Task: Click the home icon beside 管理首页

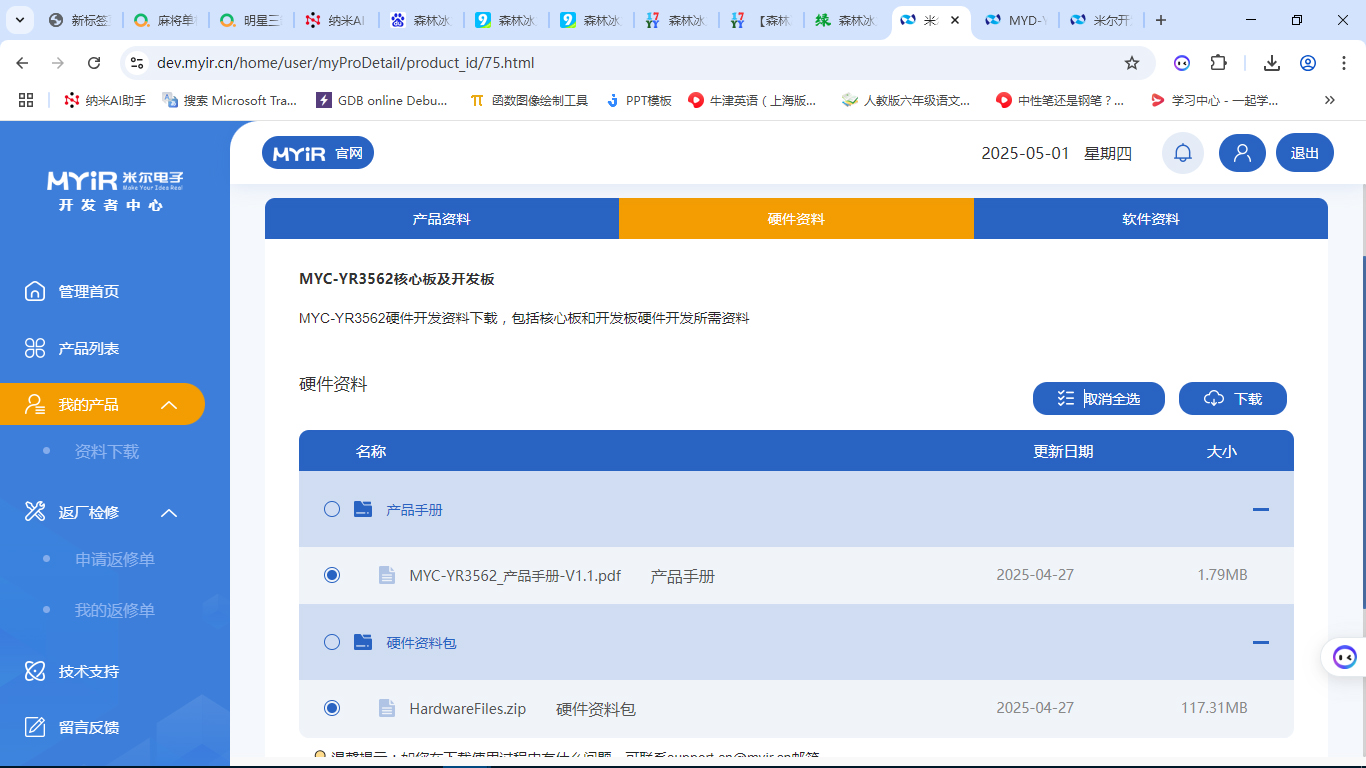Action: [x=35, y=291]
